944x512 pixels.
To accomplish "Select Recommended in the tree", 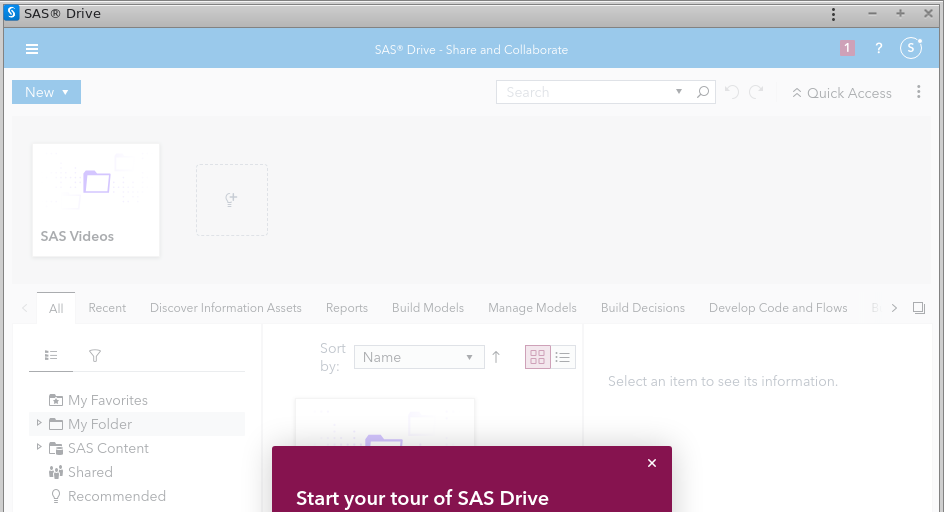I will pyautogui.click(x=116, y=496).
